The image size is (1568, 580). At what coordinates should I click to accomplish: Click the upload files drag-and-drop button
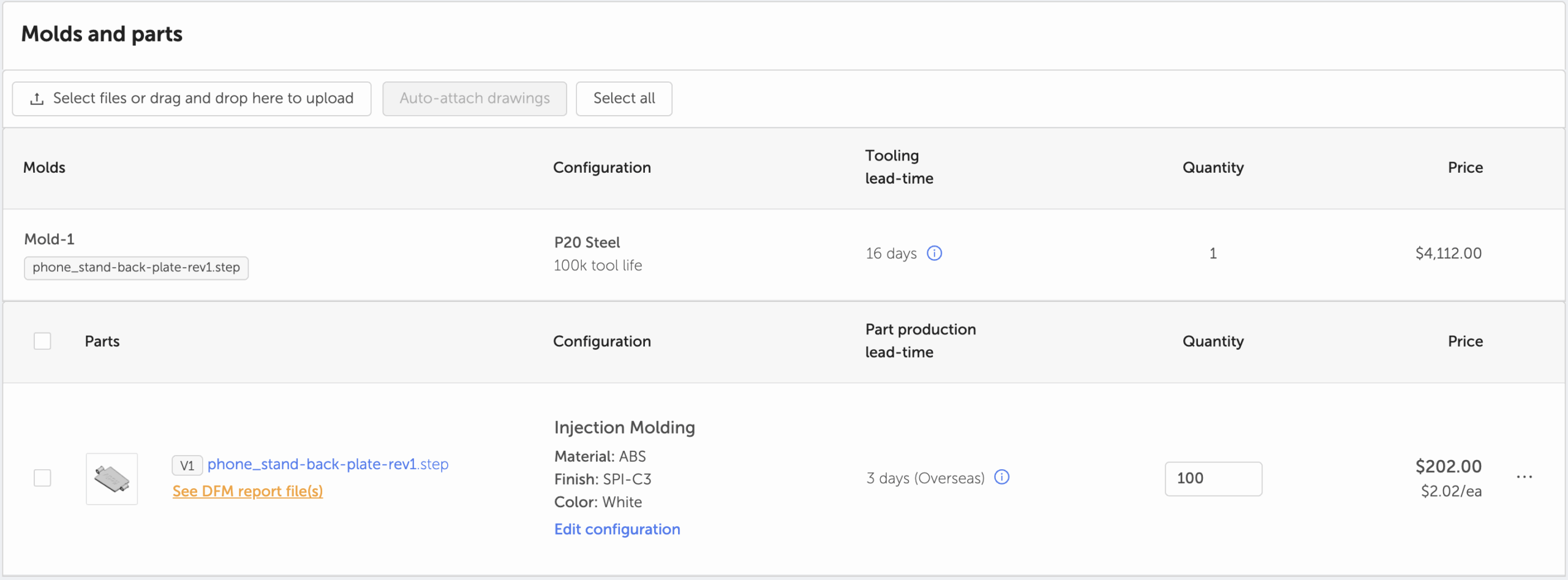coord(191,99)
